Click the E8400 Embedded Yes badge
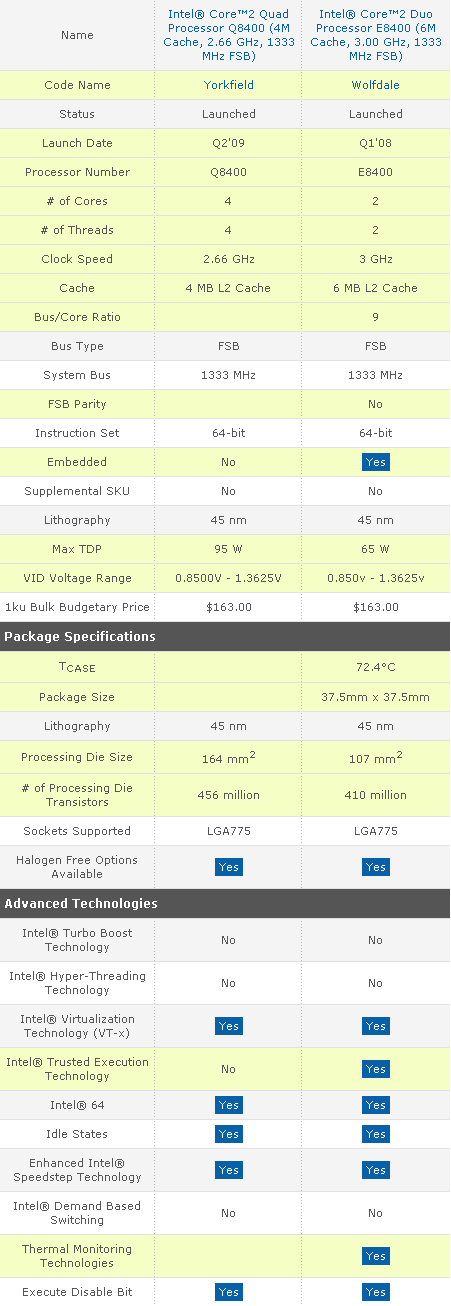This screenshot has height=1306, width=451. 376,462
